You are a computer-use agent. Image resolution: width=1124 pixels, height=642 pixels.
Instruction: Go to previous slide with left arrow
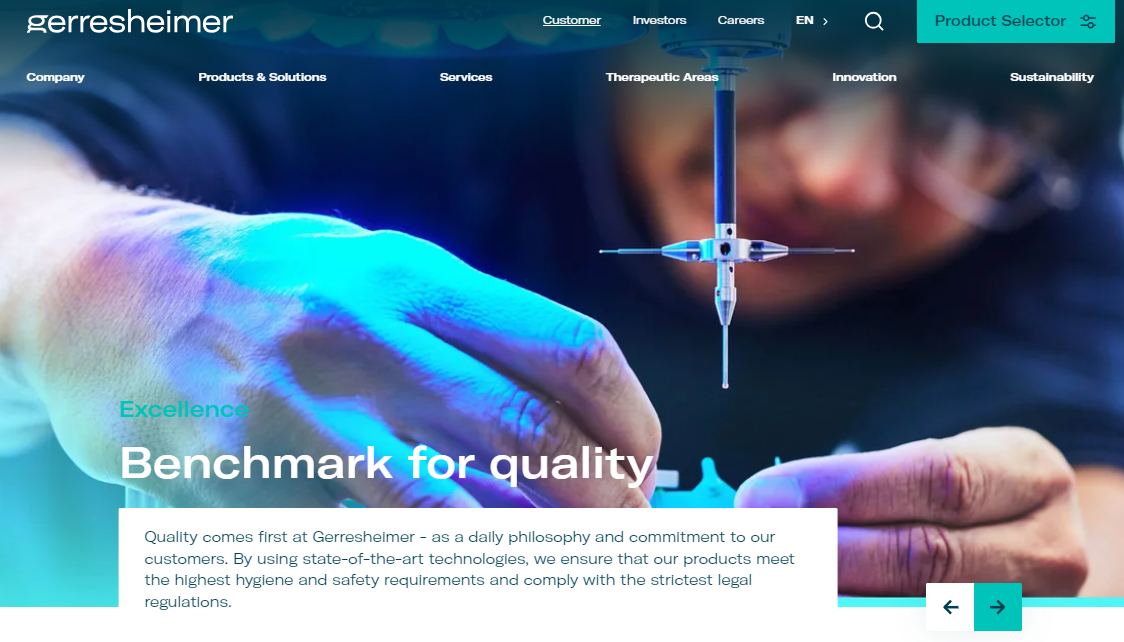(x=950, y=607)
